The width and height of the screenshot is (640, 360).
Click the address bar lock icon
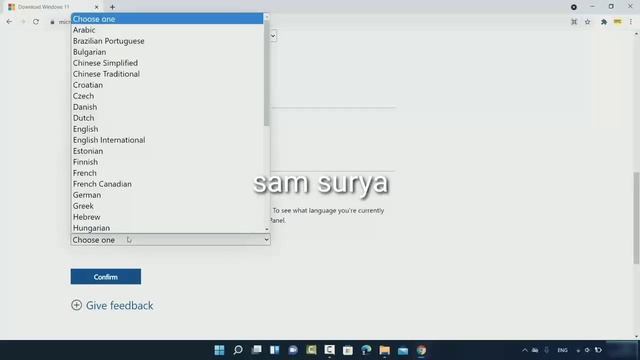pos(52,22)
